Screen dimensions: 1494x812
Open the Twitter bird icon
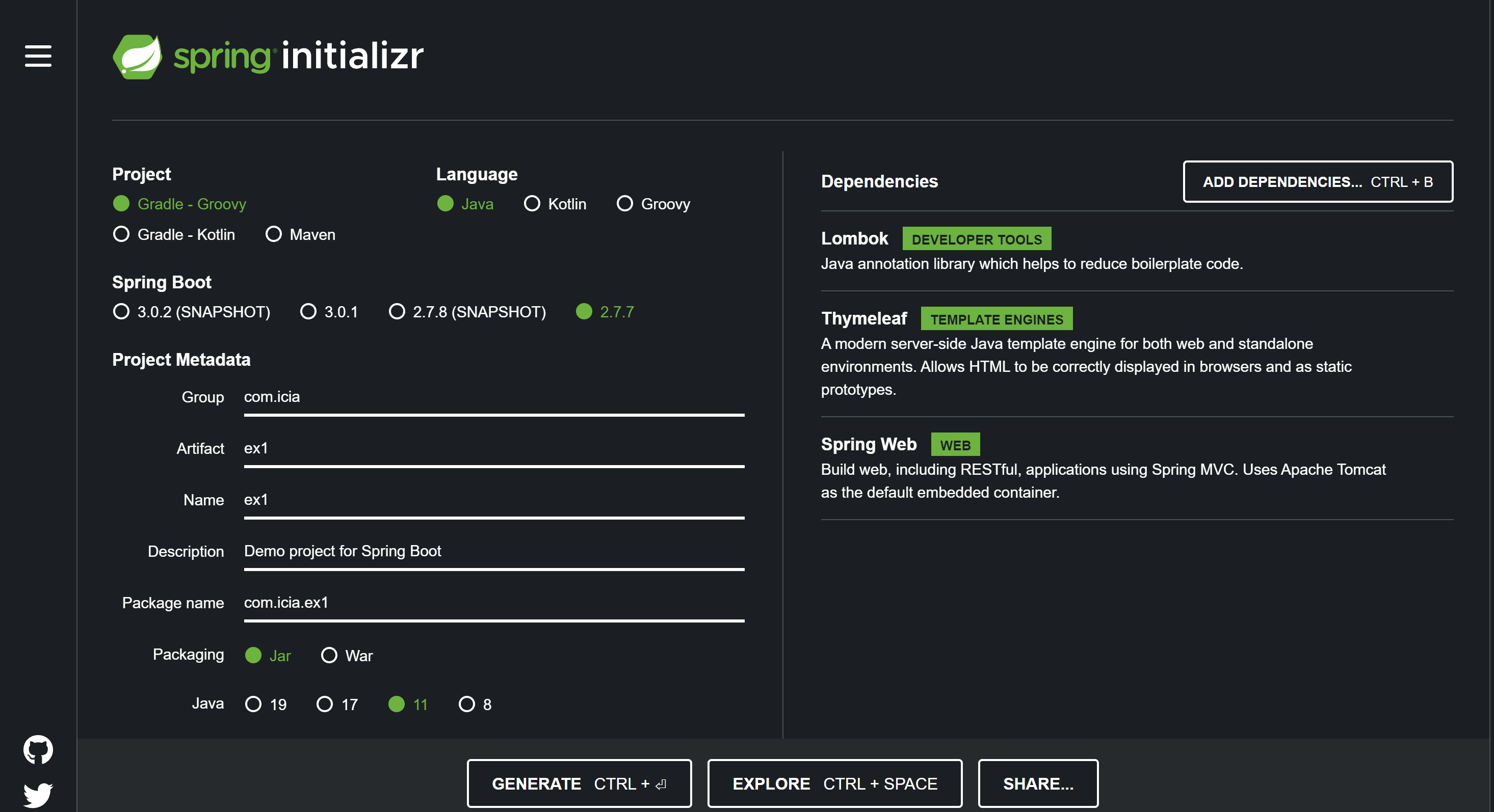pos(38,794)
